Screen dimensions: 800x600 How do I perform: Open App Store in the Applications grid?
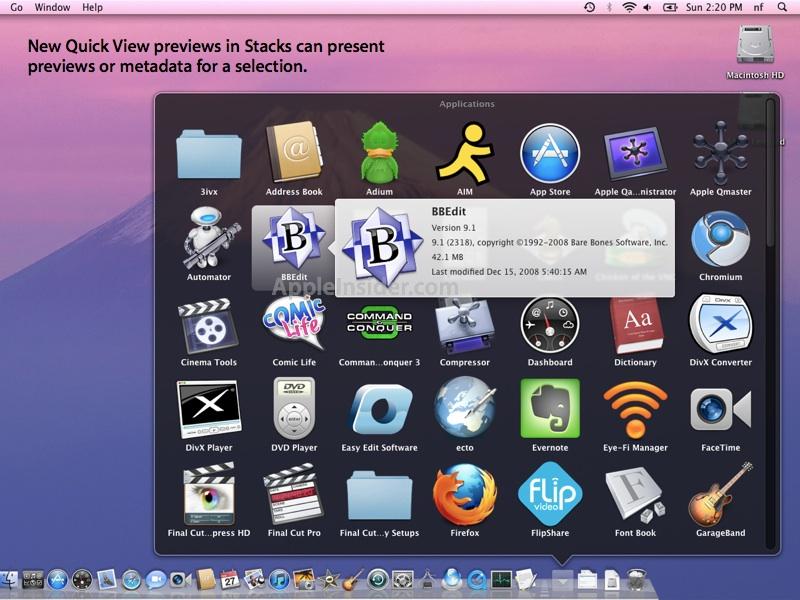pyautogui.click(x=550, y=153)
